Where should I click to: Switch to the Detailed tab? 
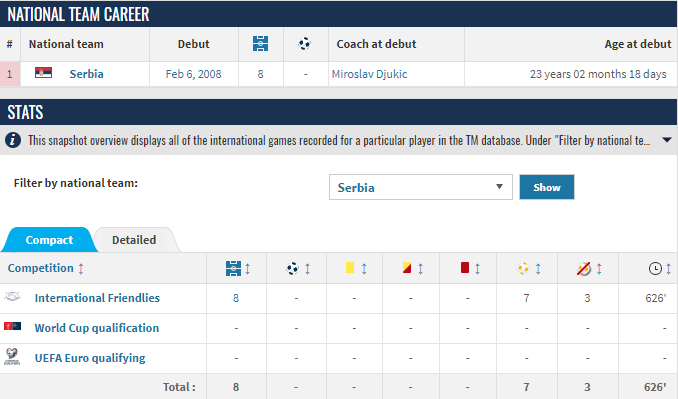134,240
